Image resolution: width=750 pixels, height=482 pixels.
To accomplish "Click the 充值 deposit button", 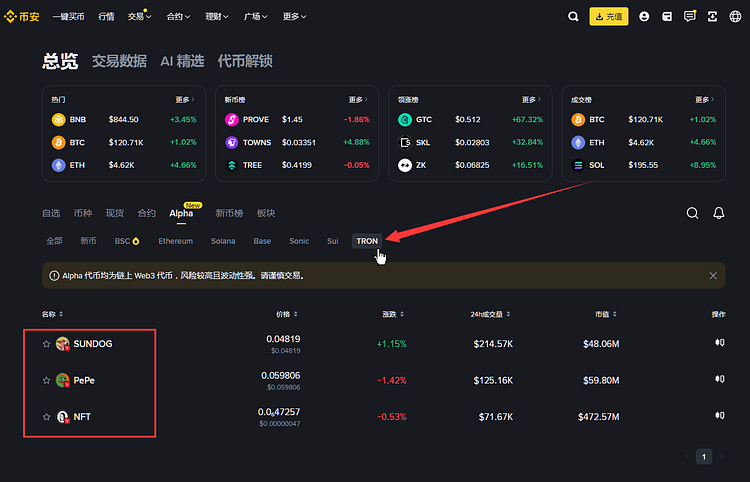I will (609, 17).
